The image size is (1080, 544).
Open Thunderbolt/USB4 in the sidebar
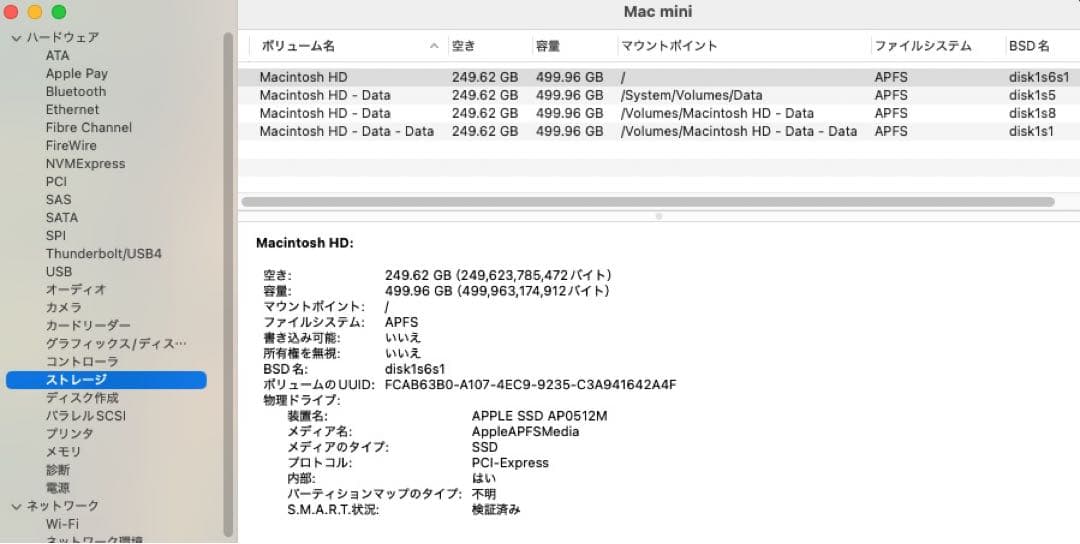click(103, 253)
